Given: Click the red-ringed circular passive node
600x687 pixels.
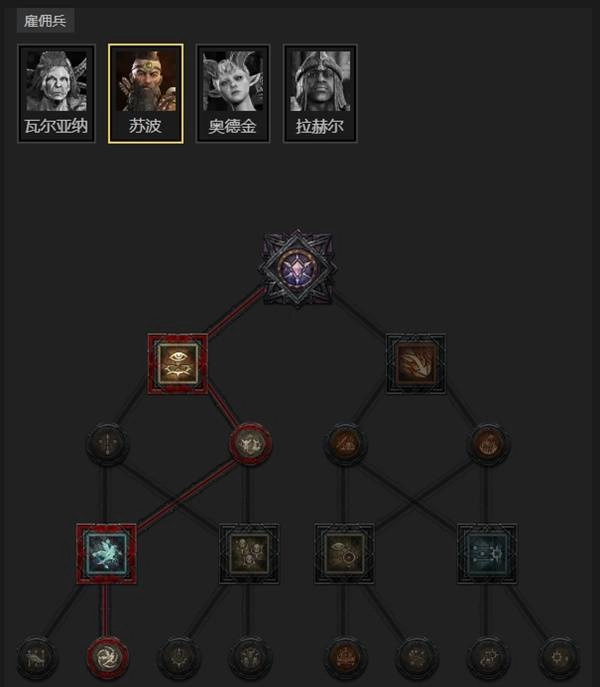Looking at the screenshot, I should pos(250,444).
